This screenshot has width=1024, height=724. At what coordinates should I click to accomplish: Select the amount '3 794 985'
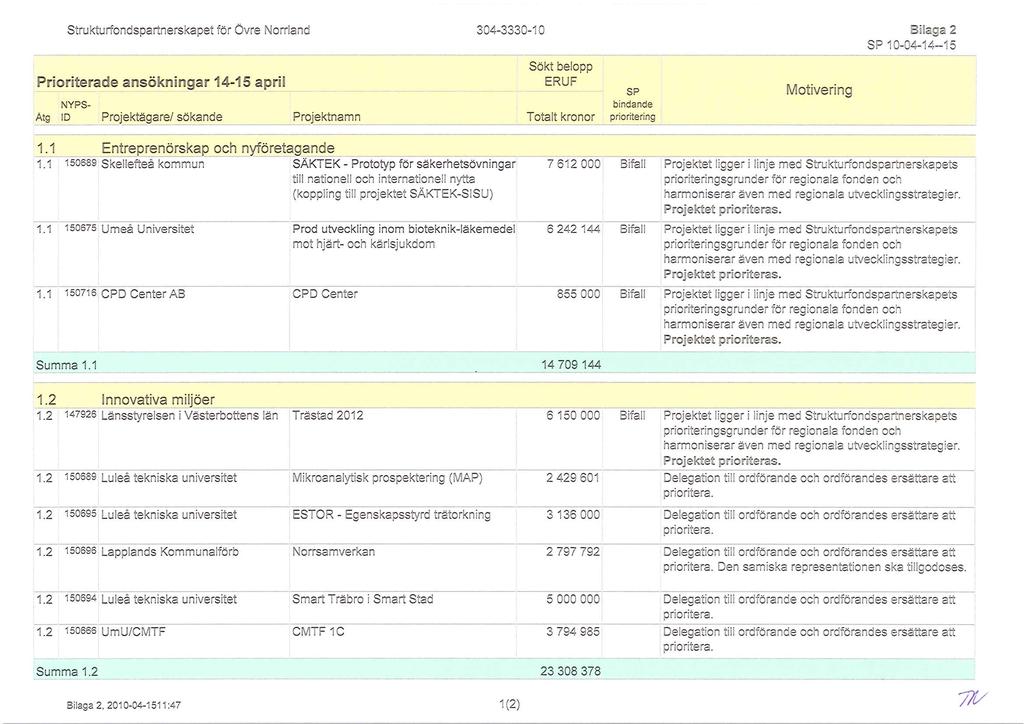click(x=573, y=633)
